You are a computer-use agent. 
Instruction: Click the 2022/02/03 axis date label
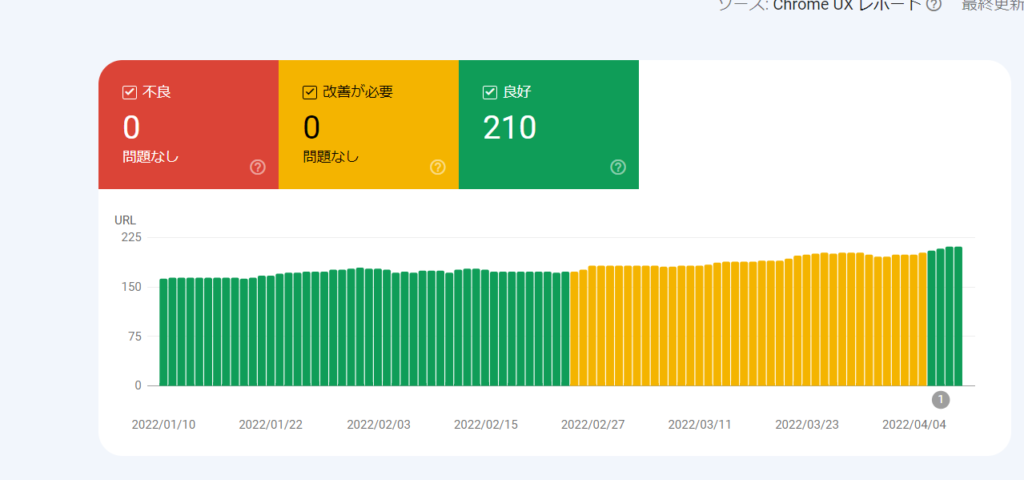click(378, 424)
